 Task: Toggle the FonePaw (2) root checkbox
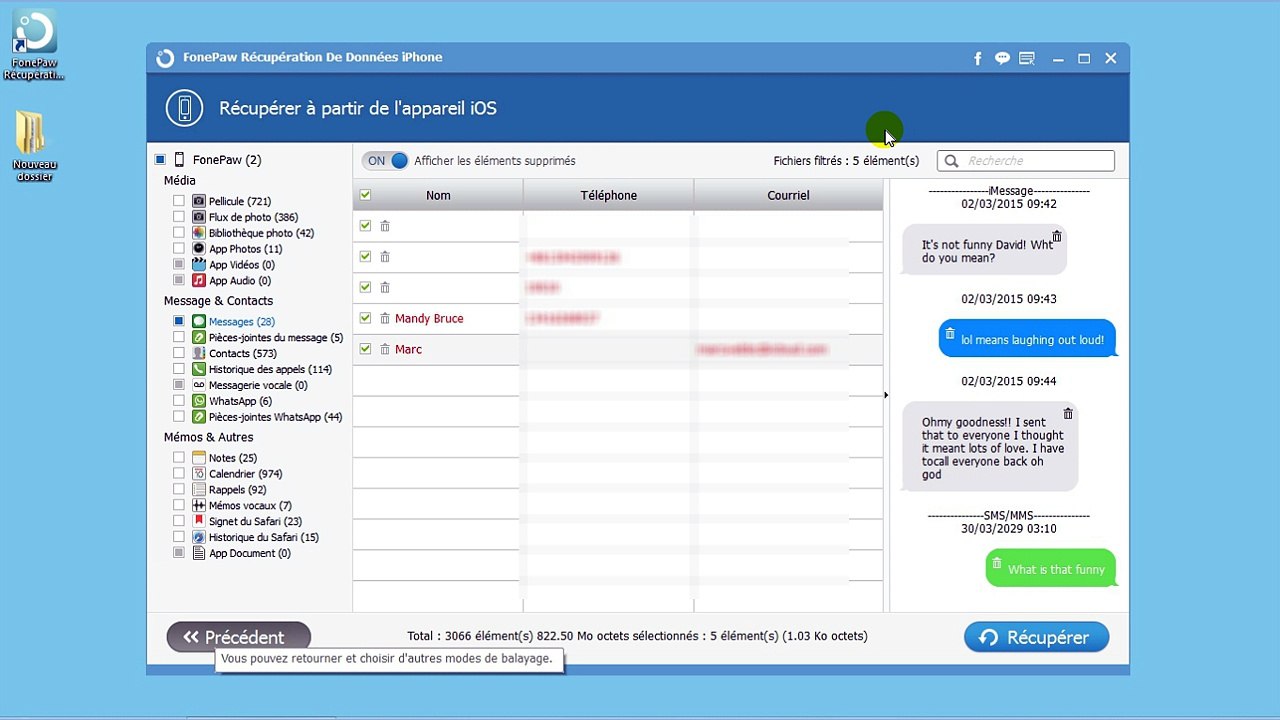point(160,160)
